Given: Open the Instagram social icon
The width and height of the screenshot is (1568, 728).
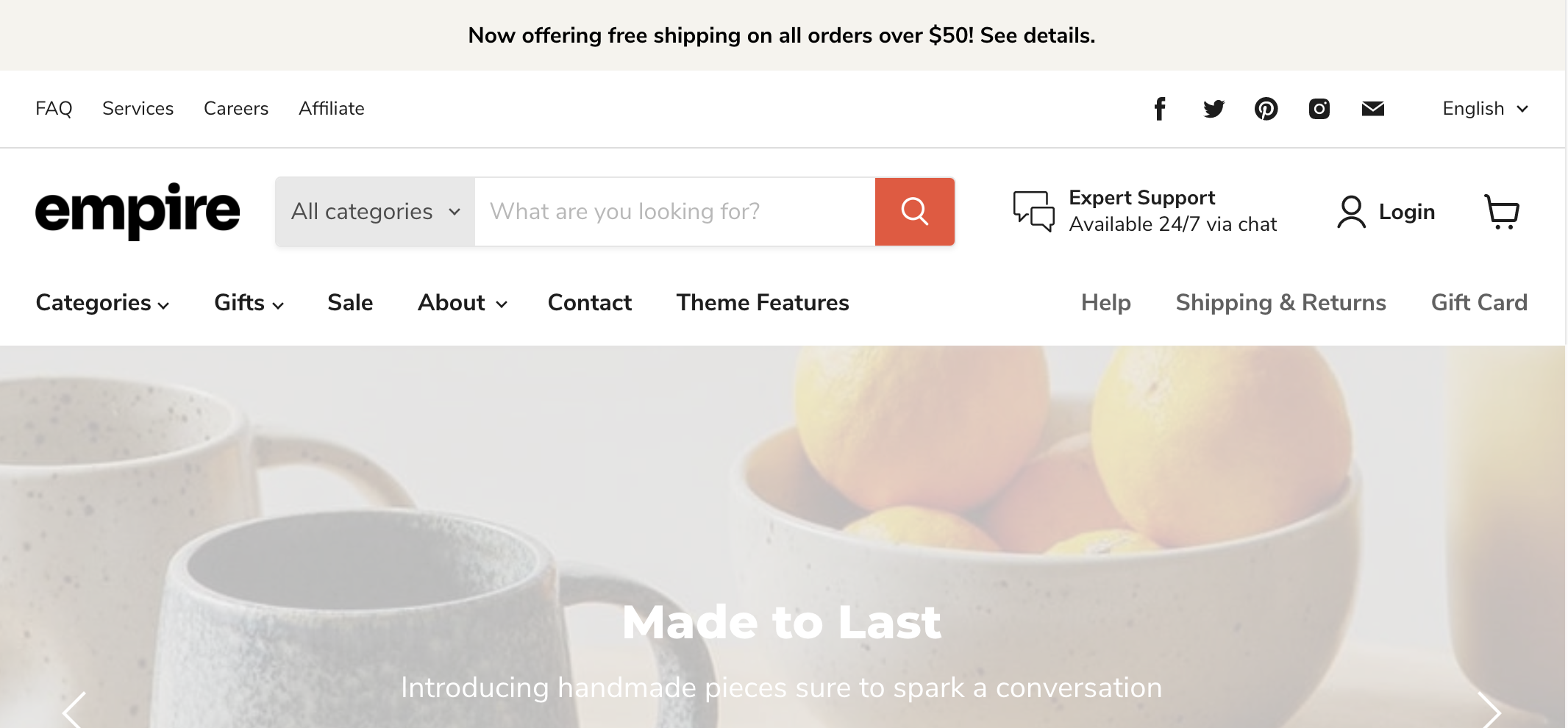Looking at the screenshot, I should [x=1319, y=109].
